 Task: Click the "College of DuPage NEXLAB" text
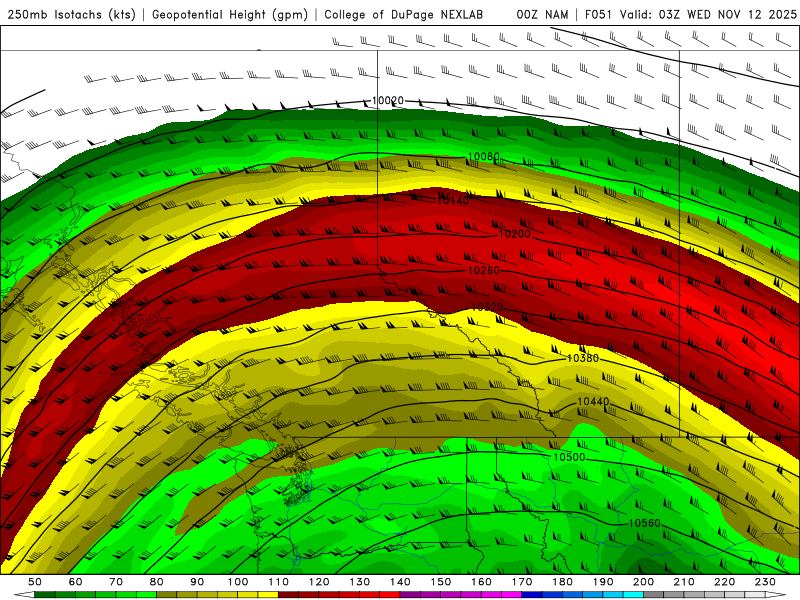[404, 14]
